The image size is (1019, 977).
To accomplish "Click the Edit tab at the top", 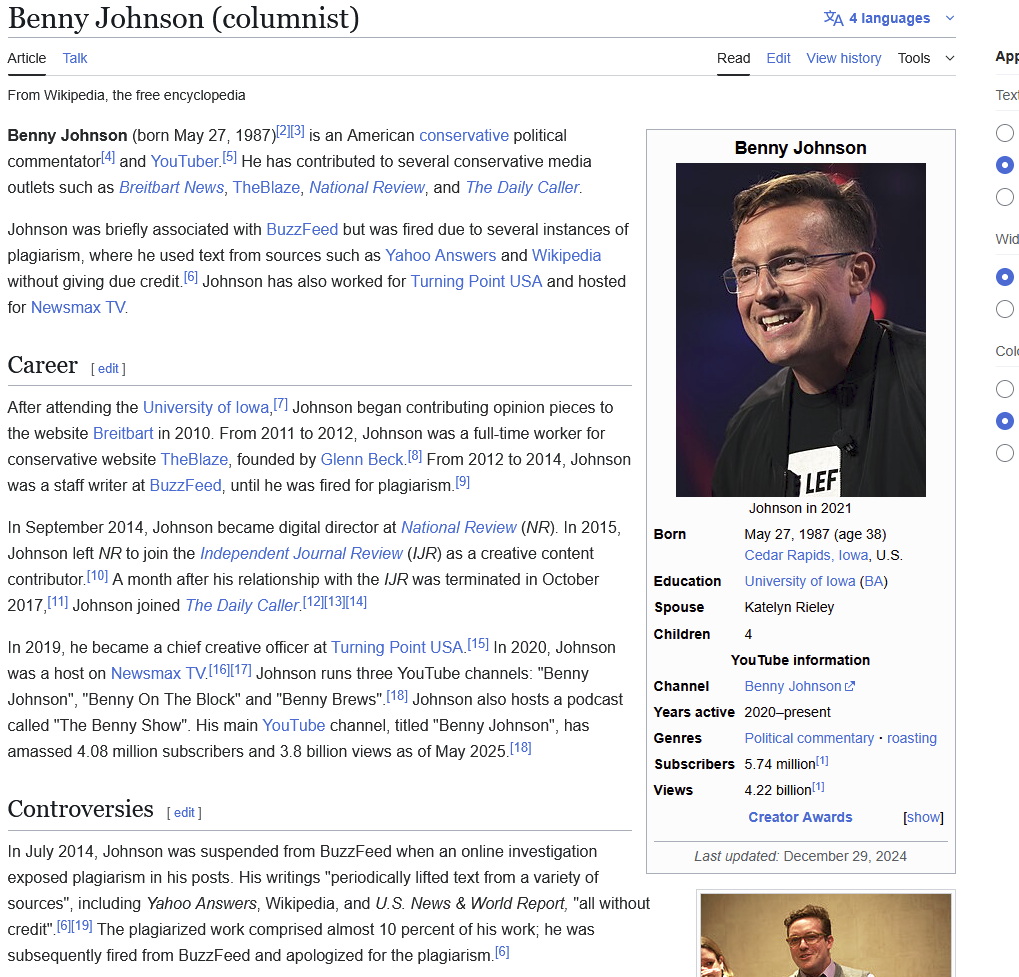I will (x=778, y=58).
